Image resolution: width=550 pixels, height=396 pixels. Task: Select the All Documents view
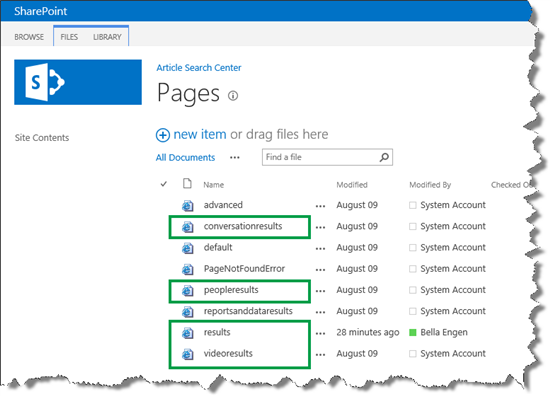click(x=185, y=157)
